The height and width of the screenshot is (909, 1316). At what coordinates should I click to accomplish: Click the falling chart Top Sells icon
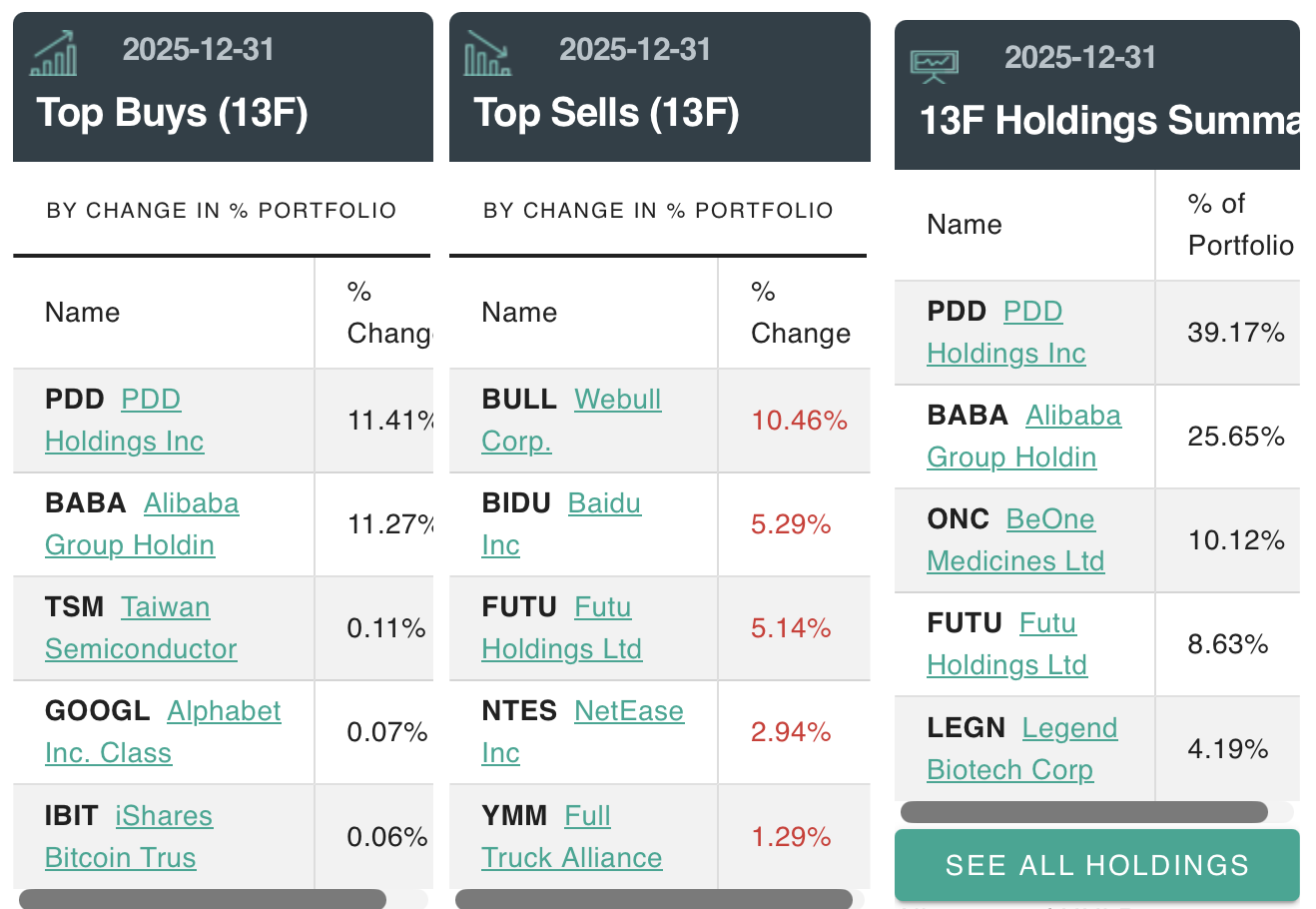[x=487, y=53]
